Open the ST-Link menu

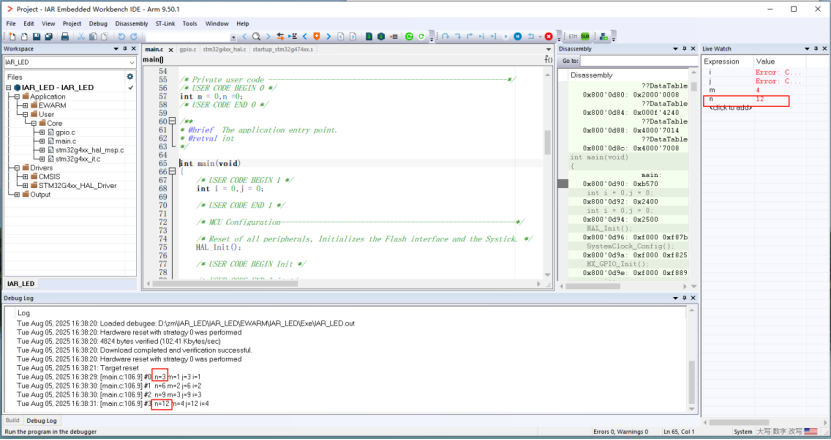click(x=165, y=24)
